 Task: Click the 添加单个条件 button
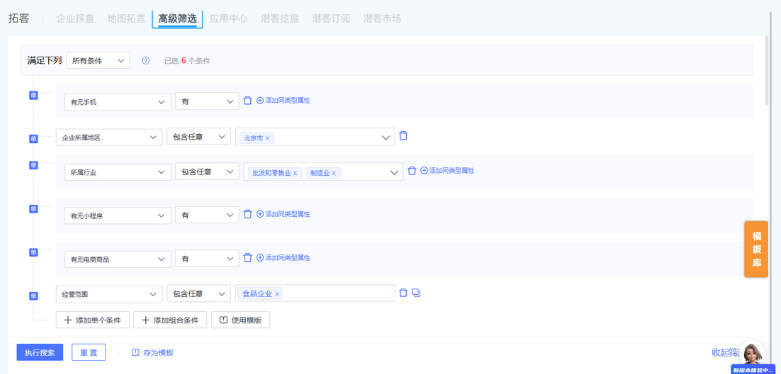point(93,320)
